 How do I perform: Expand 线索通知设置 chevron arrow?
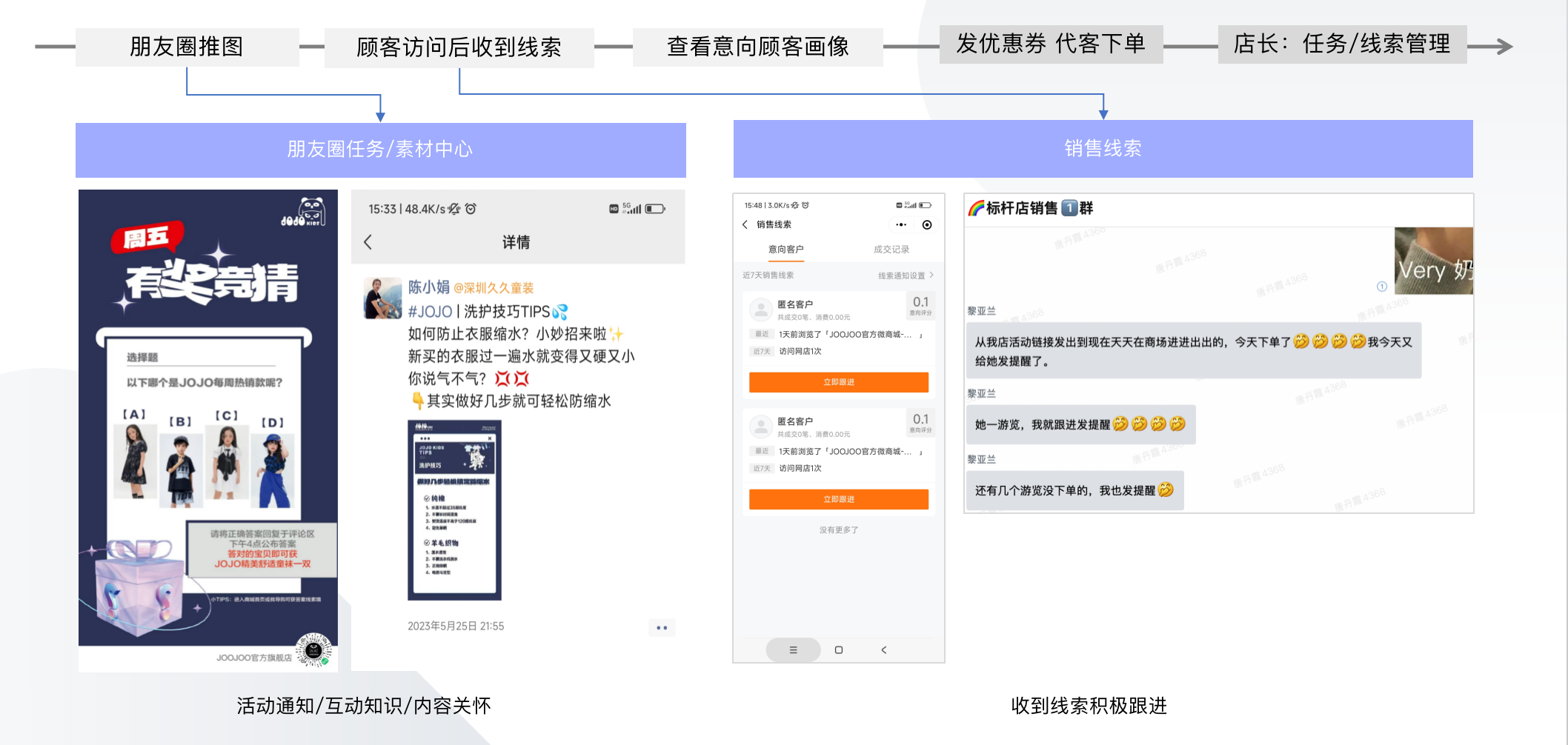coord(931,275)
